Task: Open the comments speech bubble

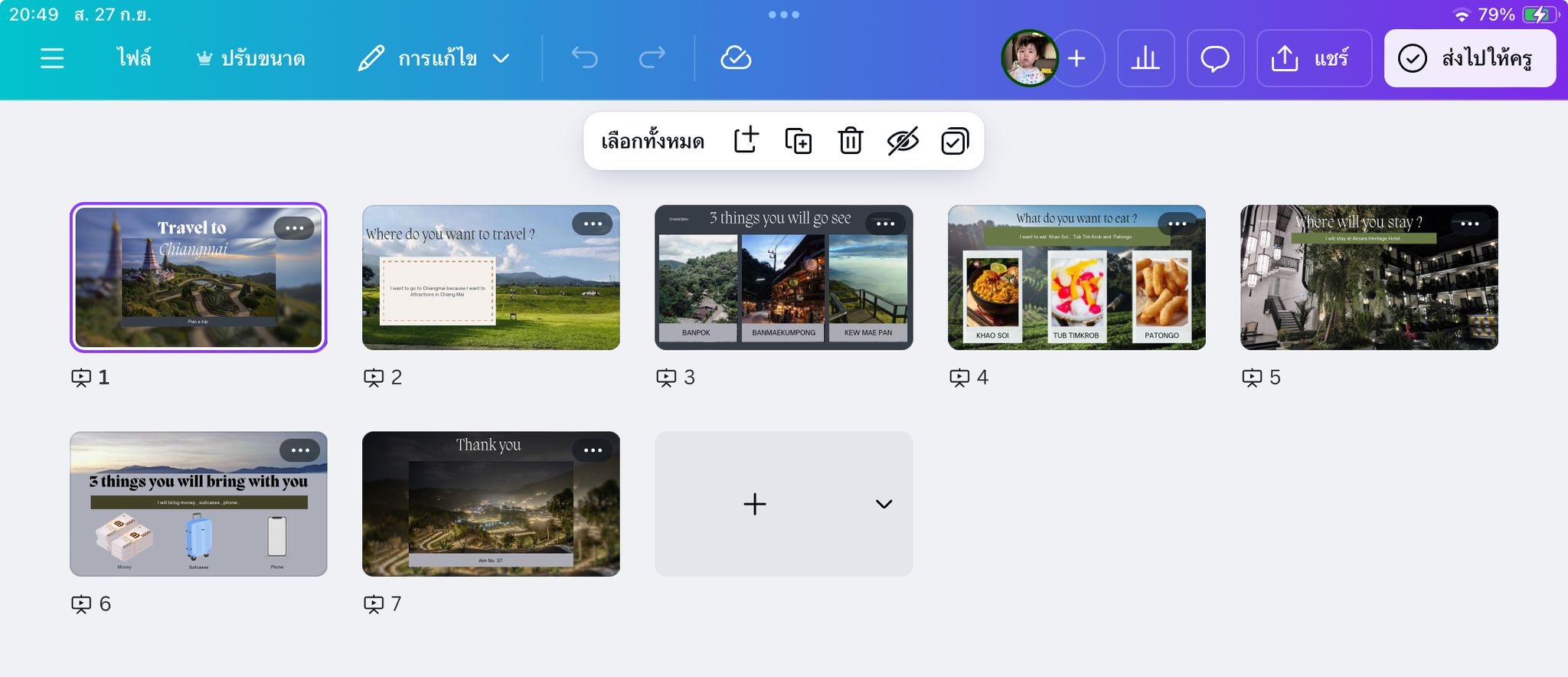Action: [x=1215, y=58]
